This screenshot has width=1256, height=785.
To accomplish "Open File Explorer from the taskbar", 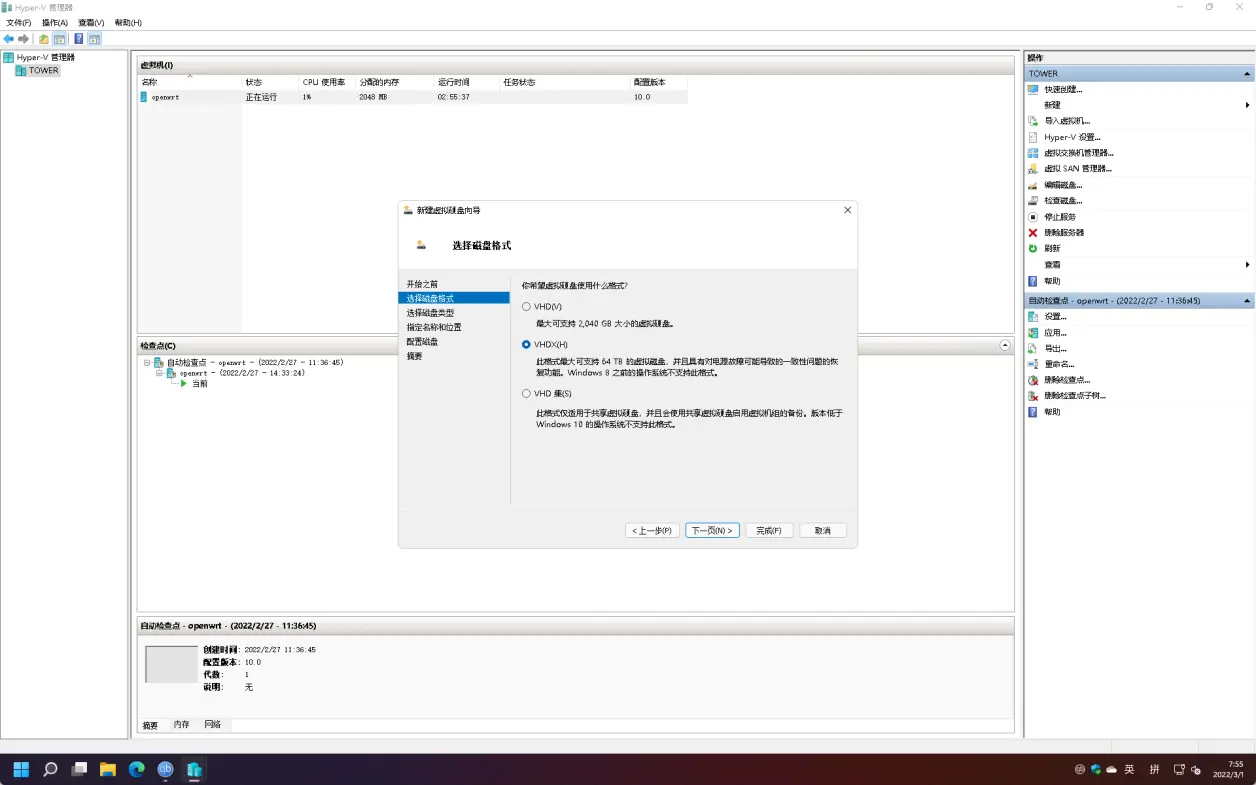I will [x=108, y=770].
